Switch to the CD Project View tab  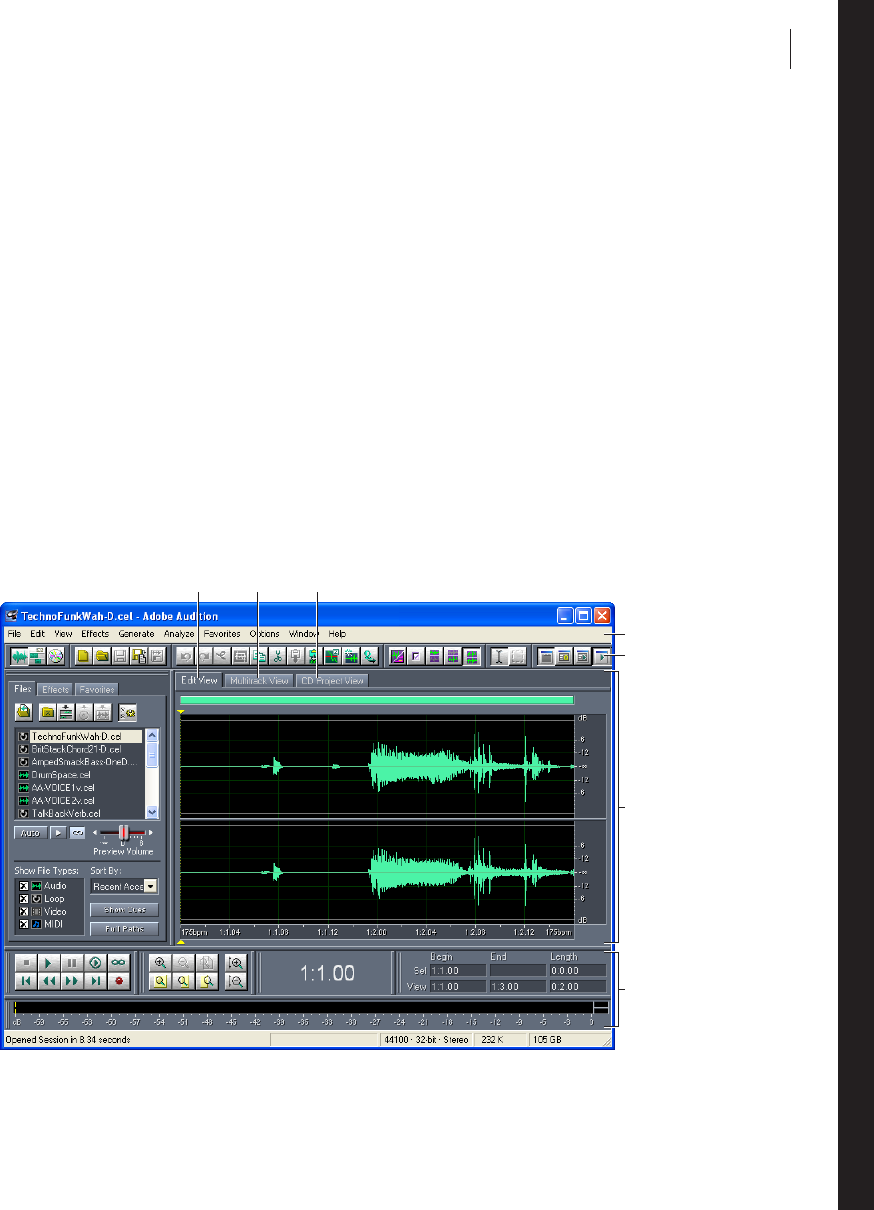tap(332, 680)
